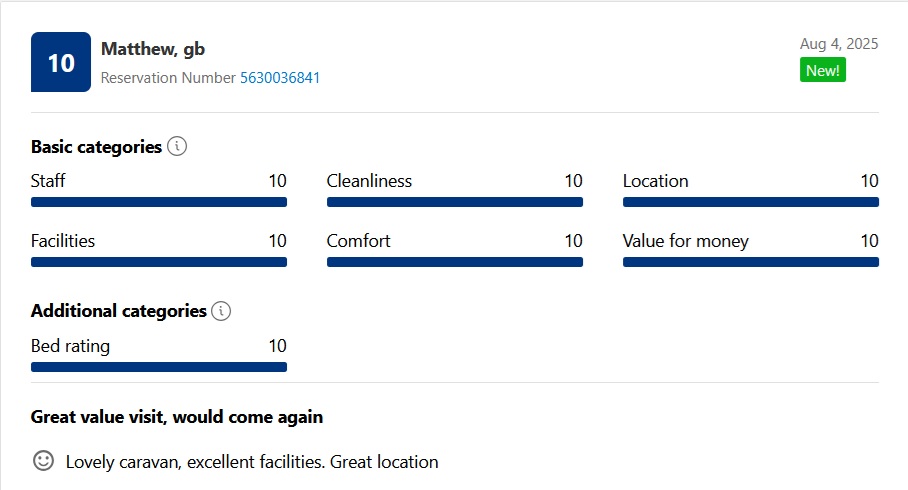Viewport: 908px width, 490px height.
Task: Click the green New! badge
Action: tap(823, 70)
